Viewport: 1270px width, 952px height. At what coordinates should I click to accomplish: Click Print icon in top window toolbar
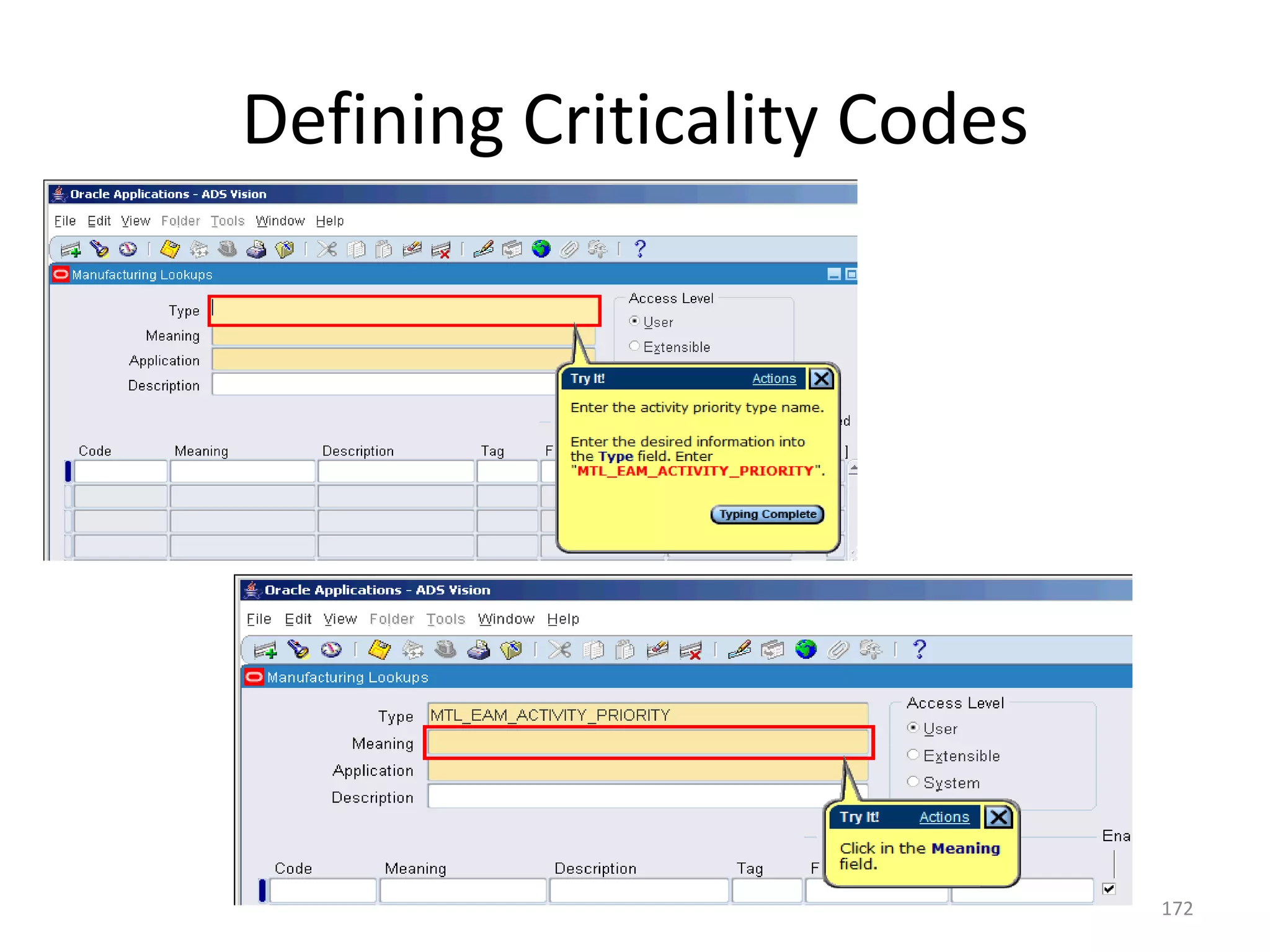[x=256, y=249]
